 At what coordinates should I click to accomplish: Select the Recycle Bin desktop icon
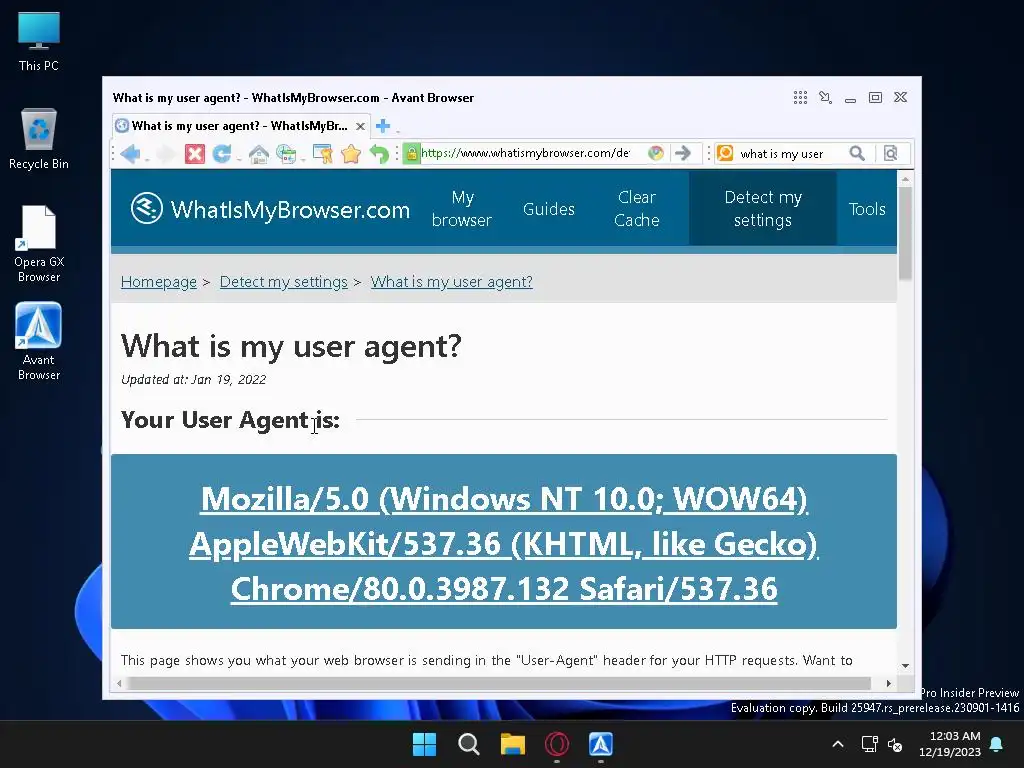39,138
